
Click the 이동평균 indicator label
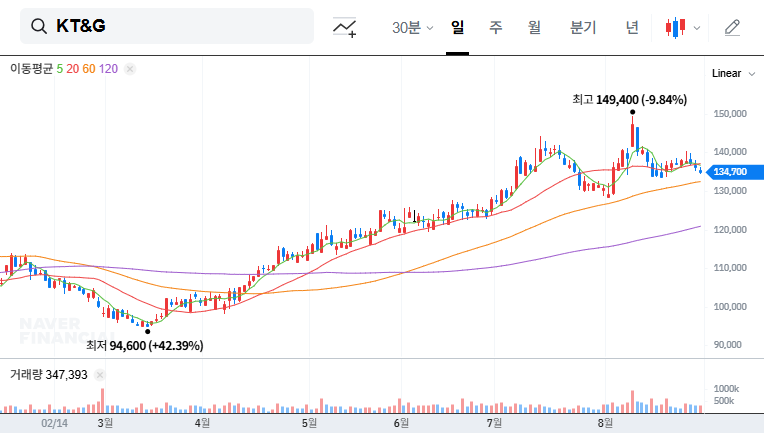[x=31, y=69]
